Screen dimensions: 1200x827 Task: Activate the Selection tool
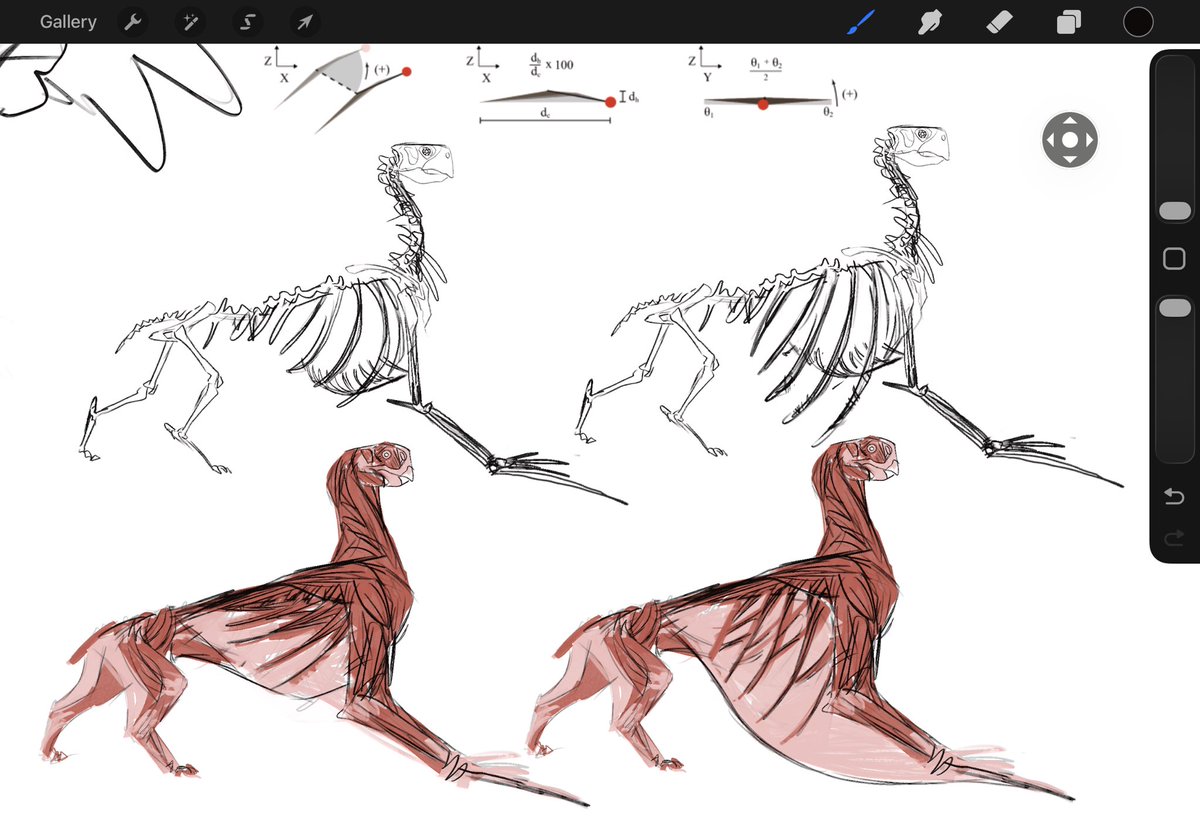(x=246, y=21)
